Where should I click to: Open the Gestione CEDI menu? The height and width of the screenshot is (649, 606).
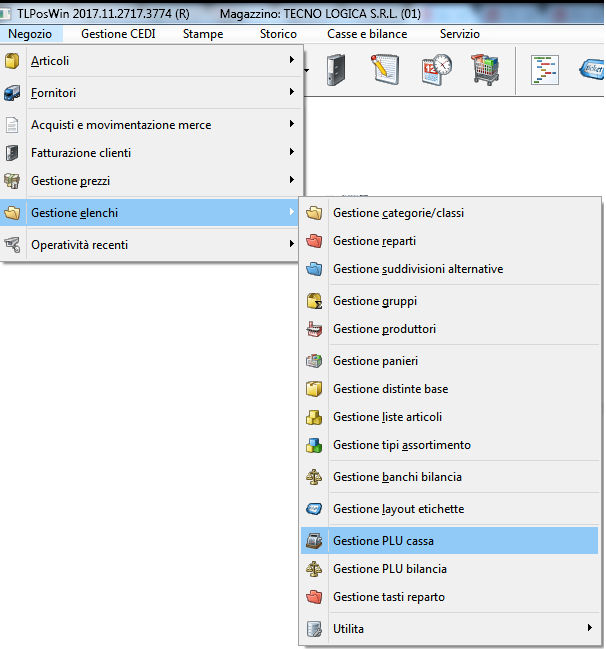click(118, 34)
